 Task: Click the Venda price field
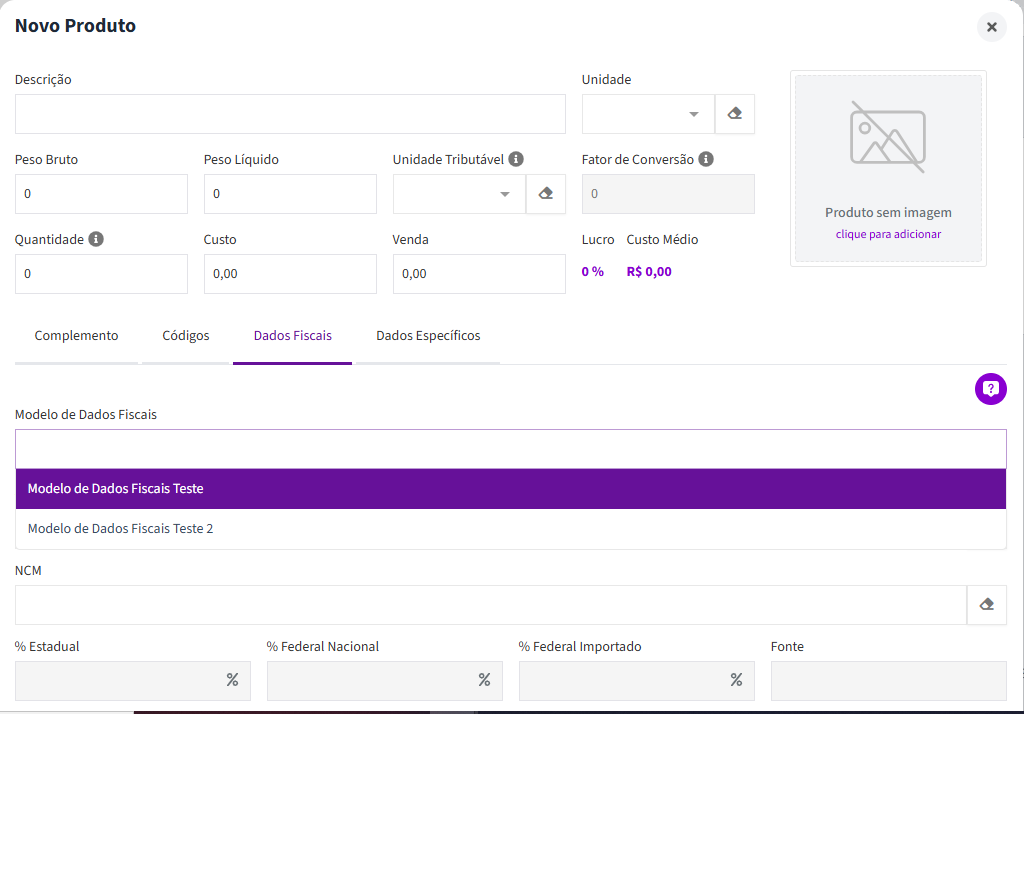tap(479, 274)
